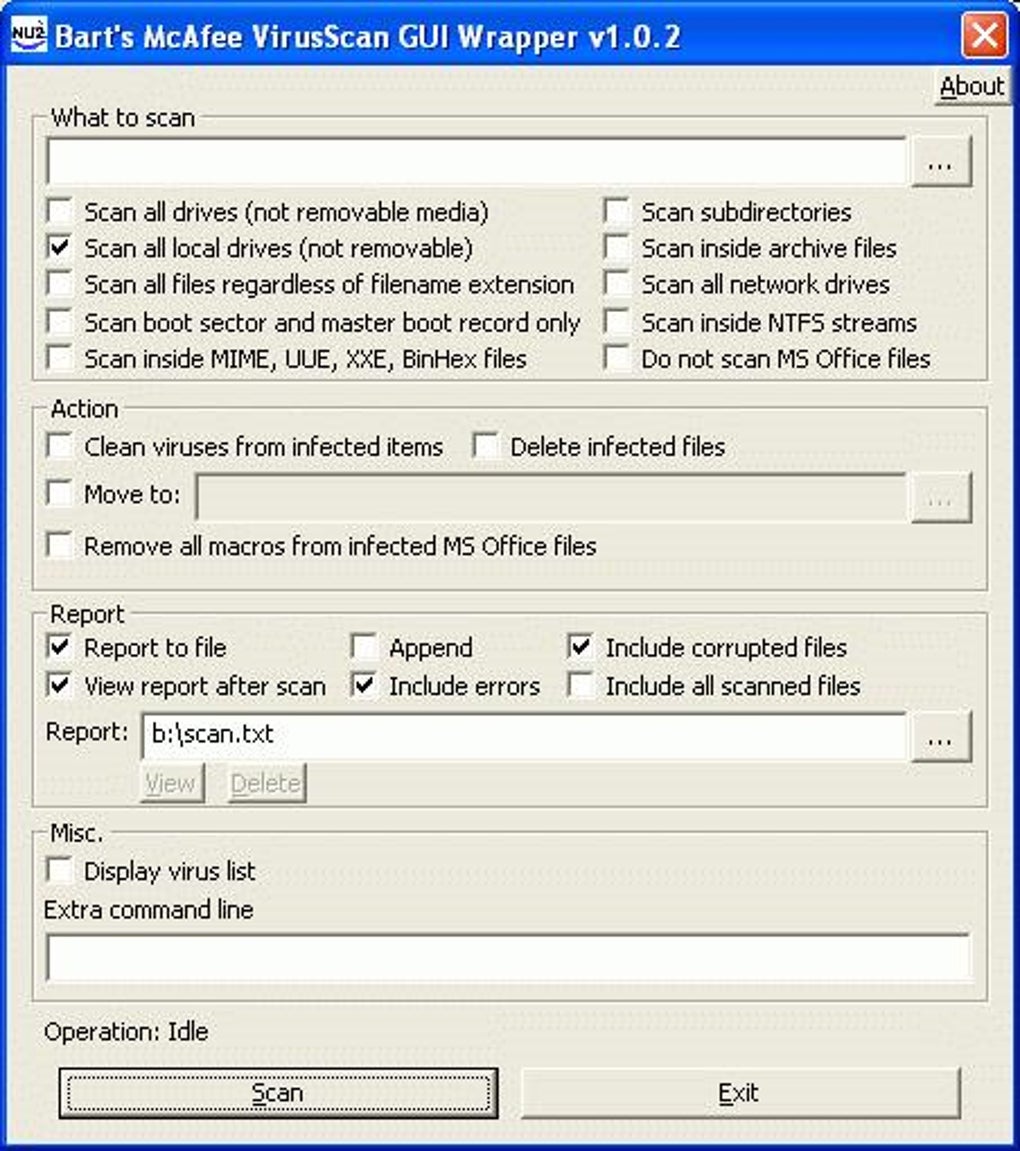Open the About menu item
1020x1151 pixels.
click(x=972, y=87)
